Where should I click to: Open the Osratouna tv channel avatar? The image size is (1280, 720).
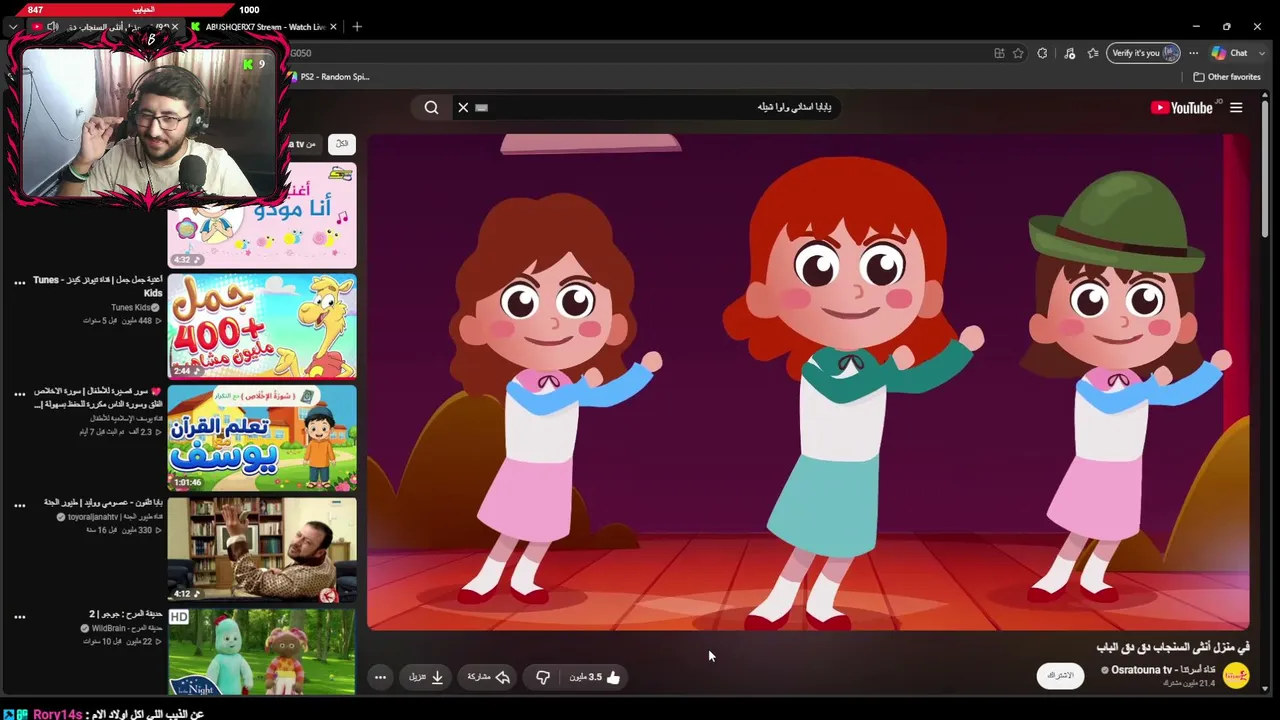pos(1236,676)
